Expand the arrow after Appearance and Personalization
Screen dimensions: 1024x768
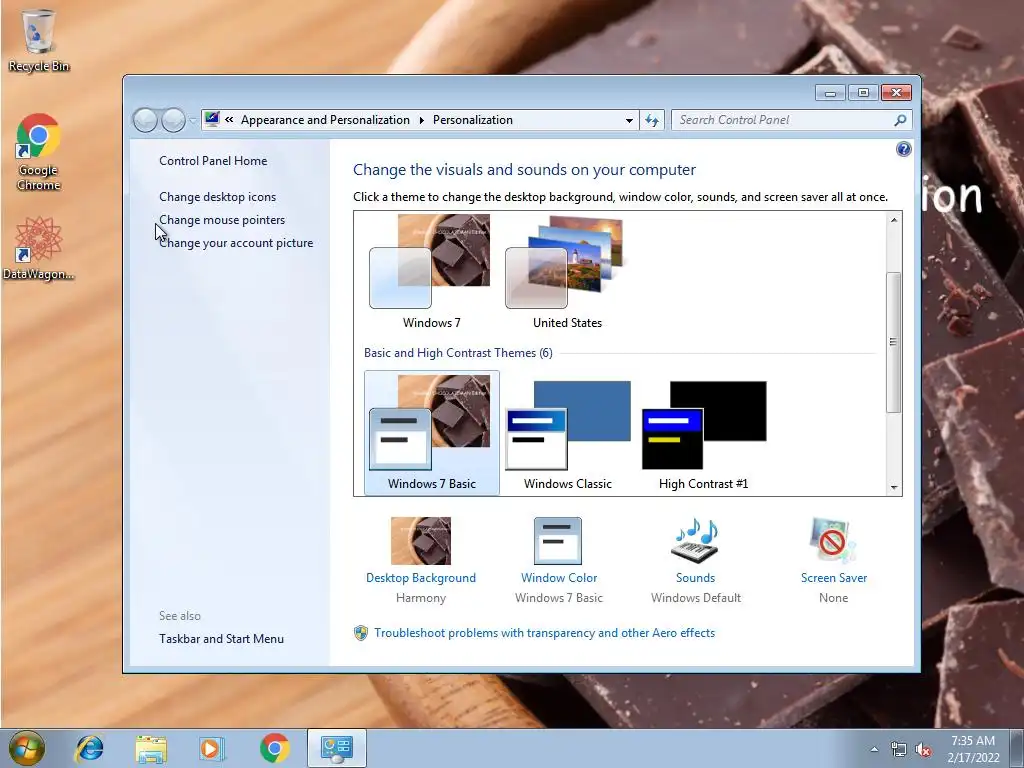click(x=421, y=120)
